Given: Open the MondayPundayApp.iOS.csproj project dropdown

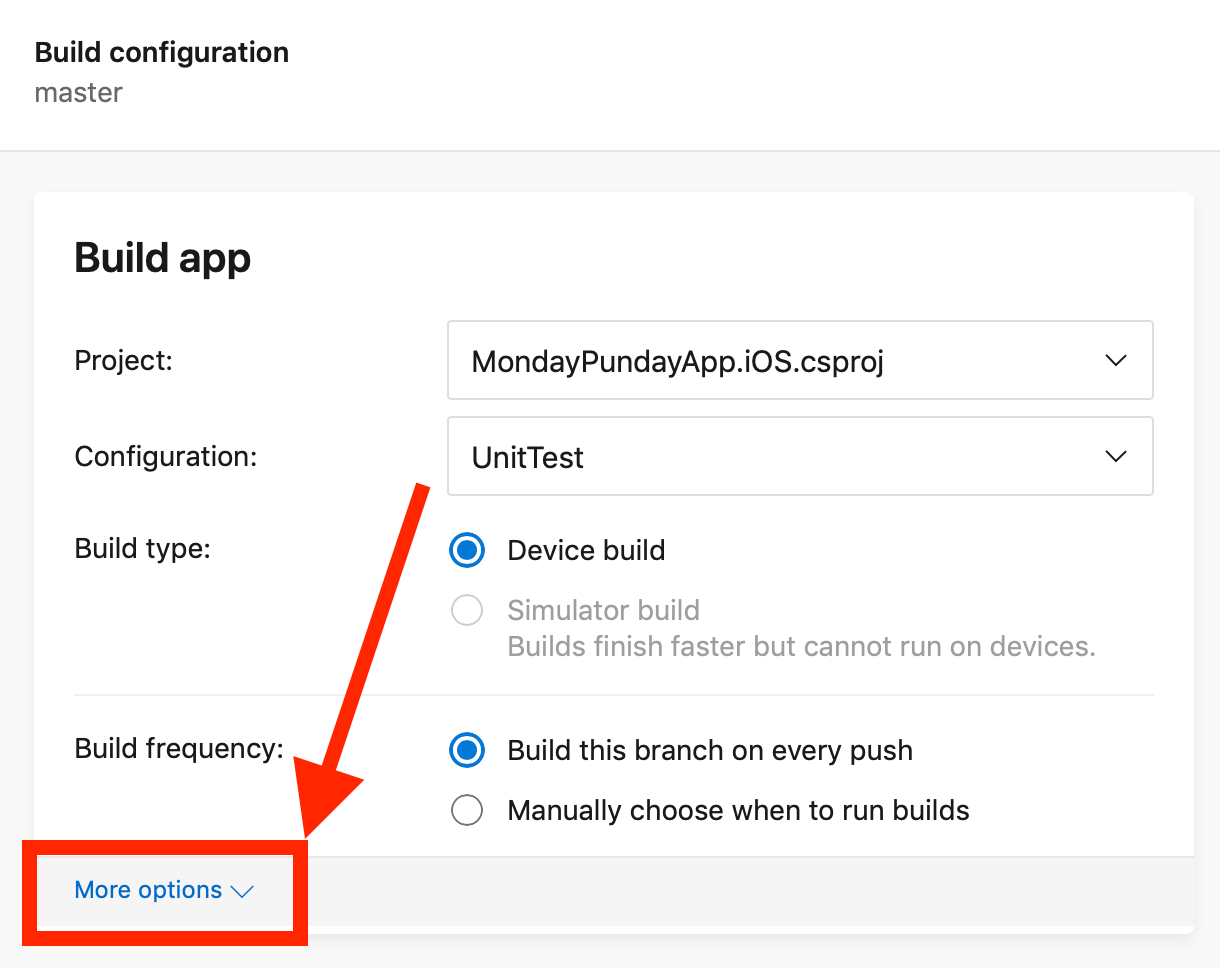Looking at the screenshot, I should 800,360.
